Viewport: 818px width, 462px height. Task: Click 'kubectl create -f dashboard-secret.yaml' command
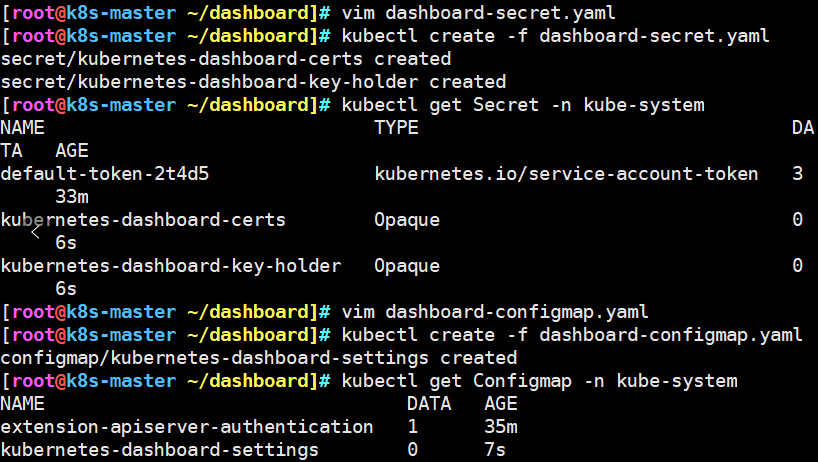coord(556,35)
